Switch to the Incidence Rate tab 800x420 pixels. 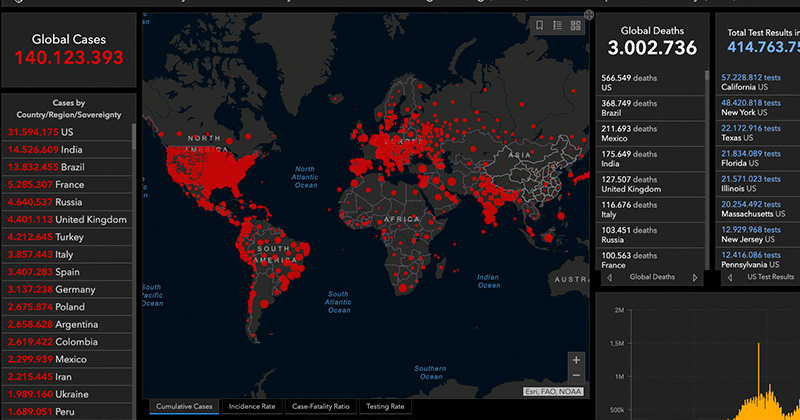pos(251,407)
